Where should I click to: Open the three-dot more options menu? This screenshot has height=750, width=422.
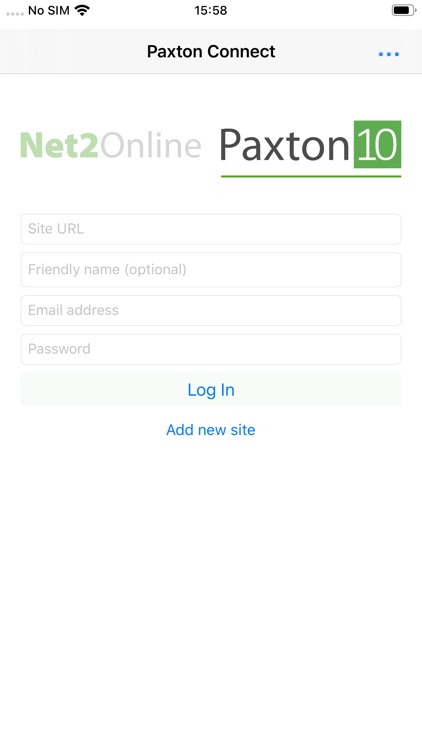coord(389,54)
